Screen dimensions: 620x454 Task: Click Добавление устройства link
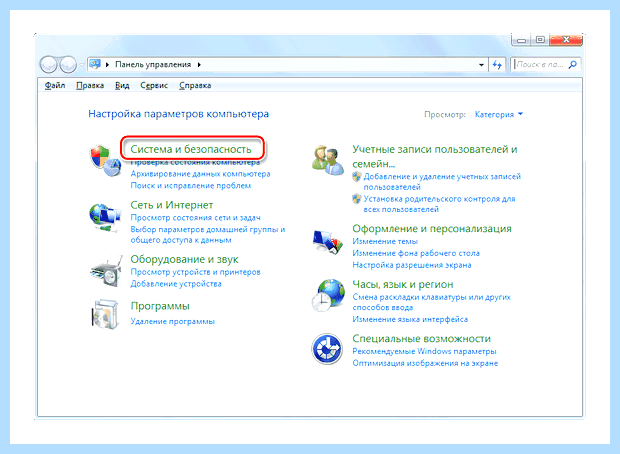176,284
